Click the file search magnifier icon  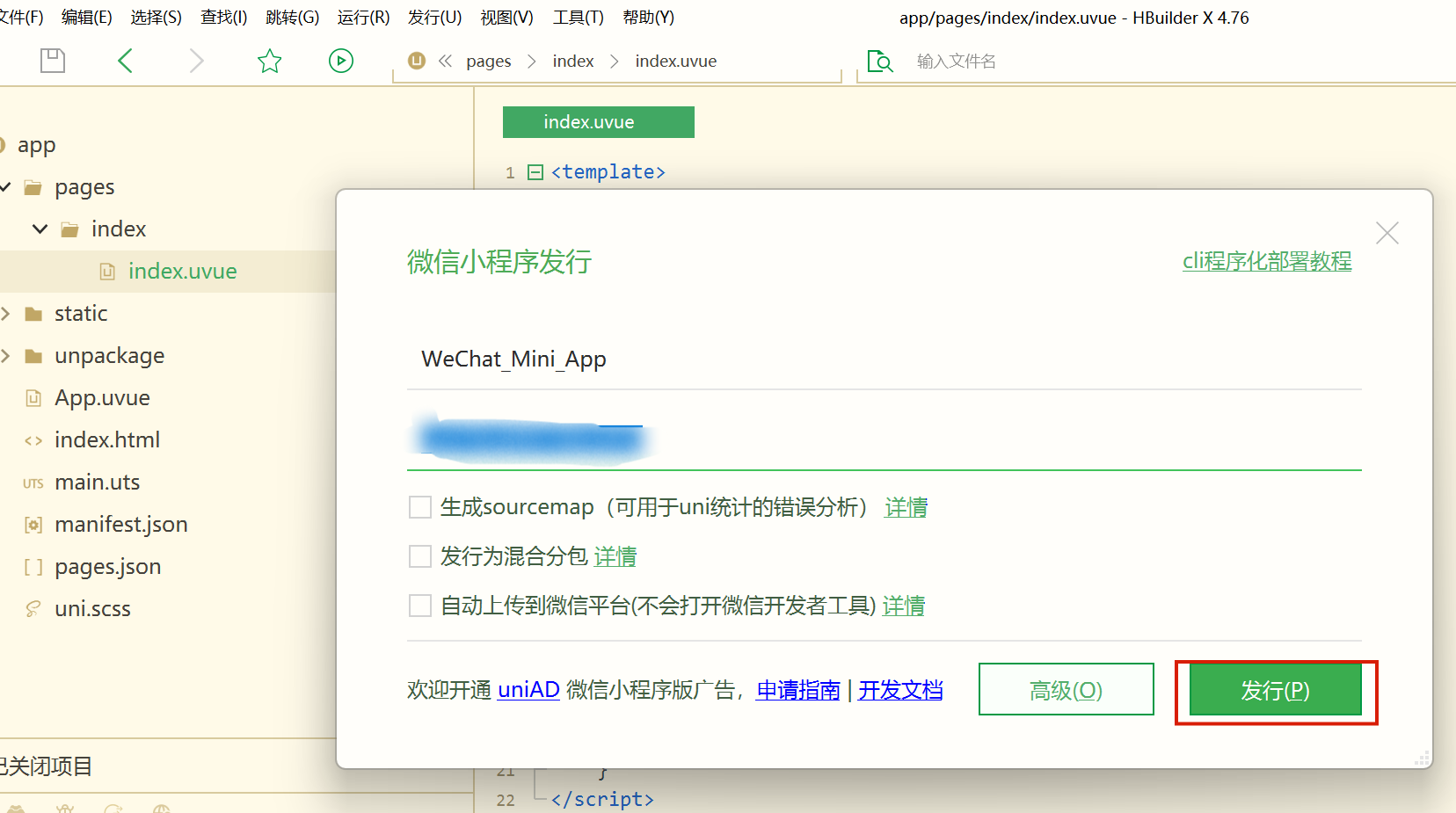pyautogui.click(x=879, y=61)
